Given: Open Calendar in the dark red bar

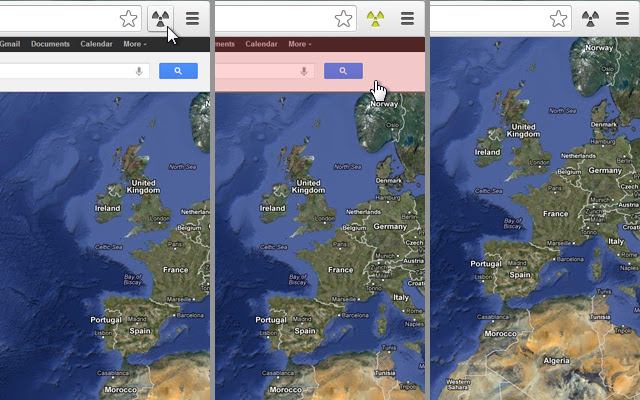Looking at the screenshot, I should 261,44.
